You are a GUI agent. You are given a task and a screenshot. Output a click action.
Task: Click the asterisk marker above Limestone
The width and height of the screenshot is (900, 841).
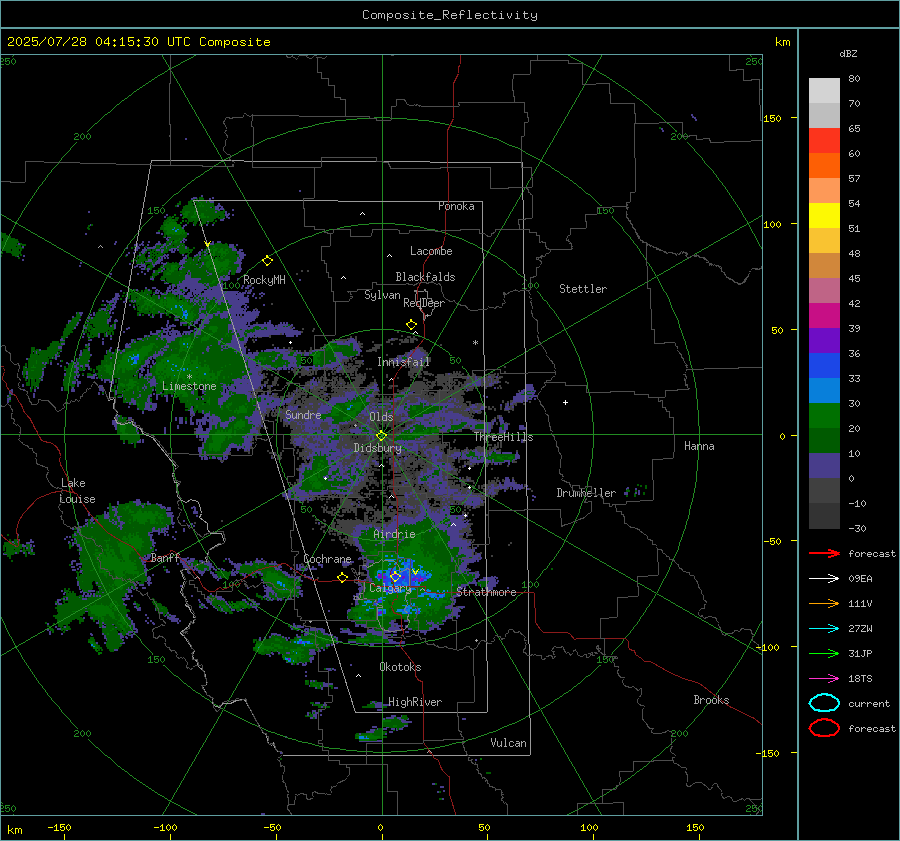point(189,377)
